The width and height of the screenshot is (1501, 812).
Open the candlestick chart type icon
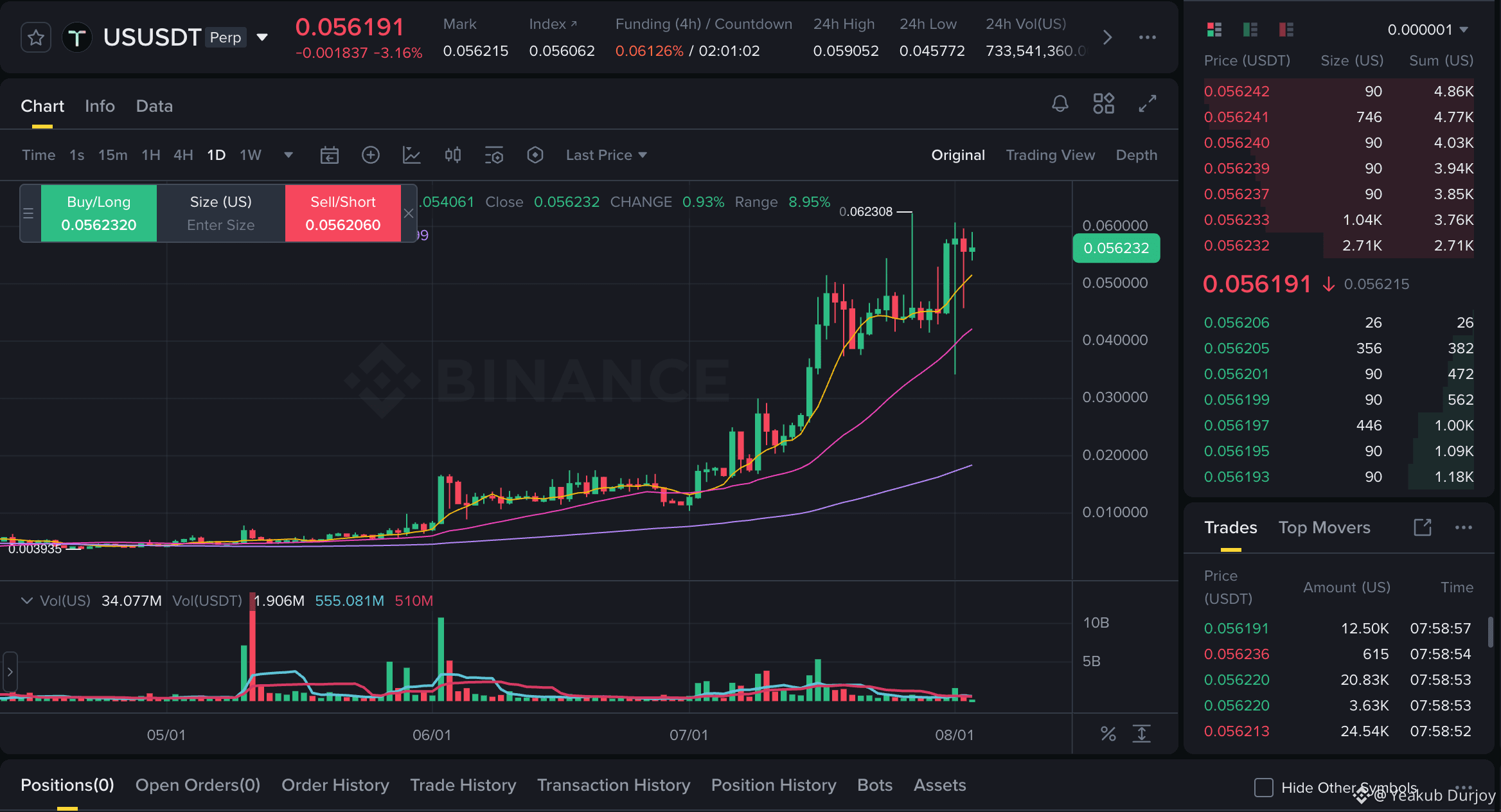pyautogui.click(x=453, y=155)
